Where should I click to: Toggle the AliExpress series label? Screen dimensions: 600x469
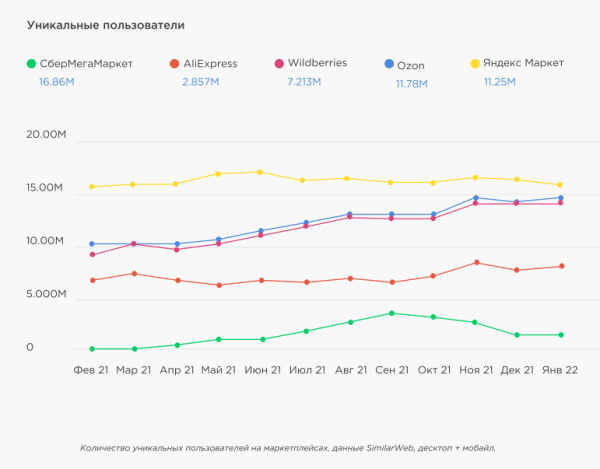210,64
